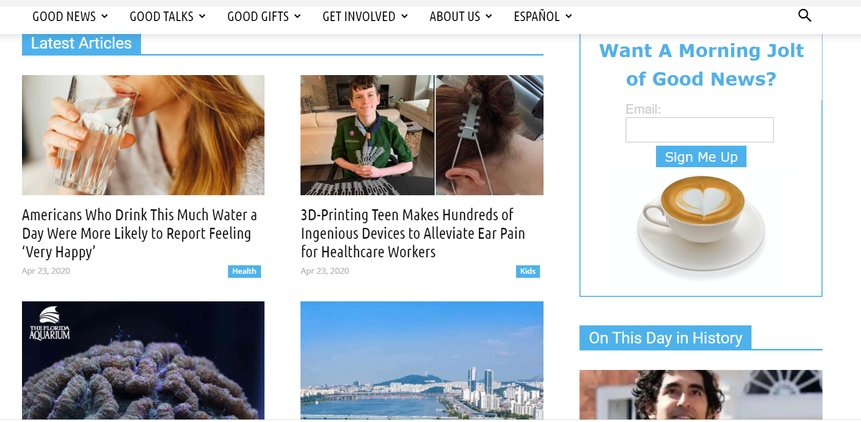Click the latte heart coffee cup image
This screenshot has width=861, height=422.
[x=701, y=223]
